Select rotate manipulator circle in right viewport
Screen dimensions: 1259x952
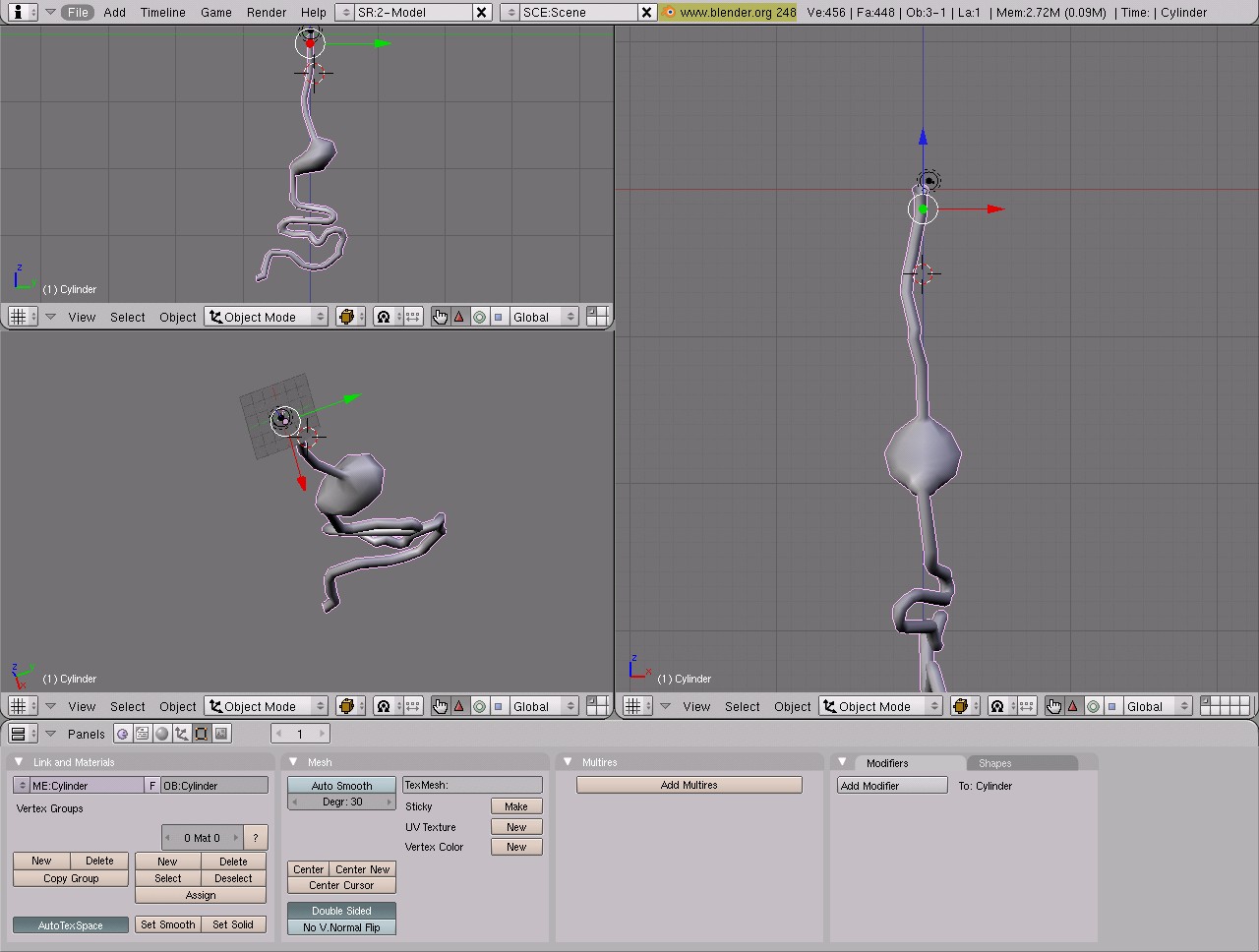pyautogui.click(x=1093, y=706)
